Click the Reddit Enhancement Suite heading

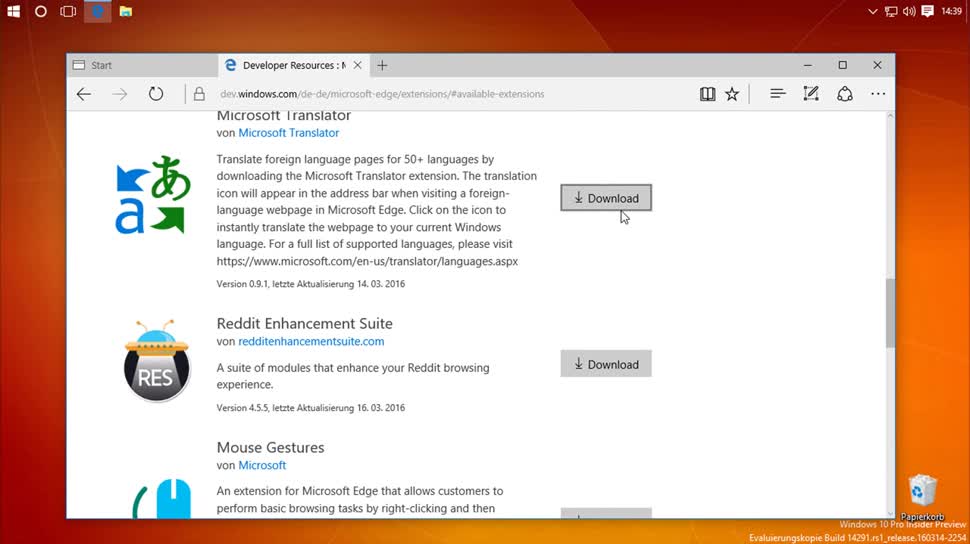click(304, 323)
